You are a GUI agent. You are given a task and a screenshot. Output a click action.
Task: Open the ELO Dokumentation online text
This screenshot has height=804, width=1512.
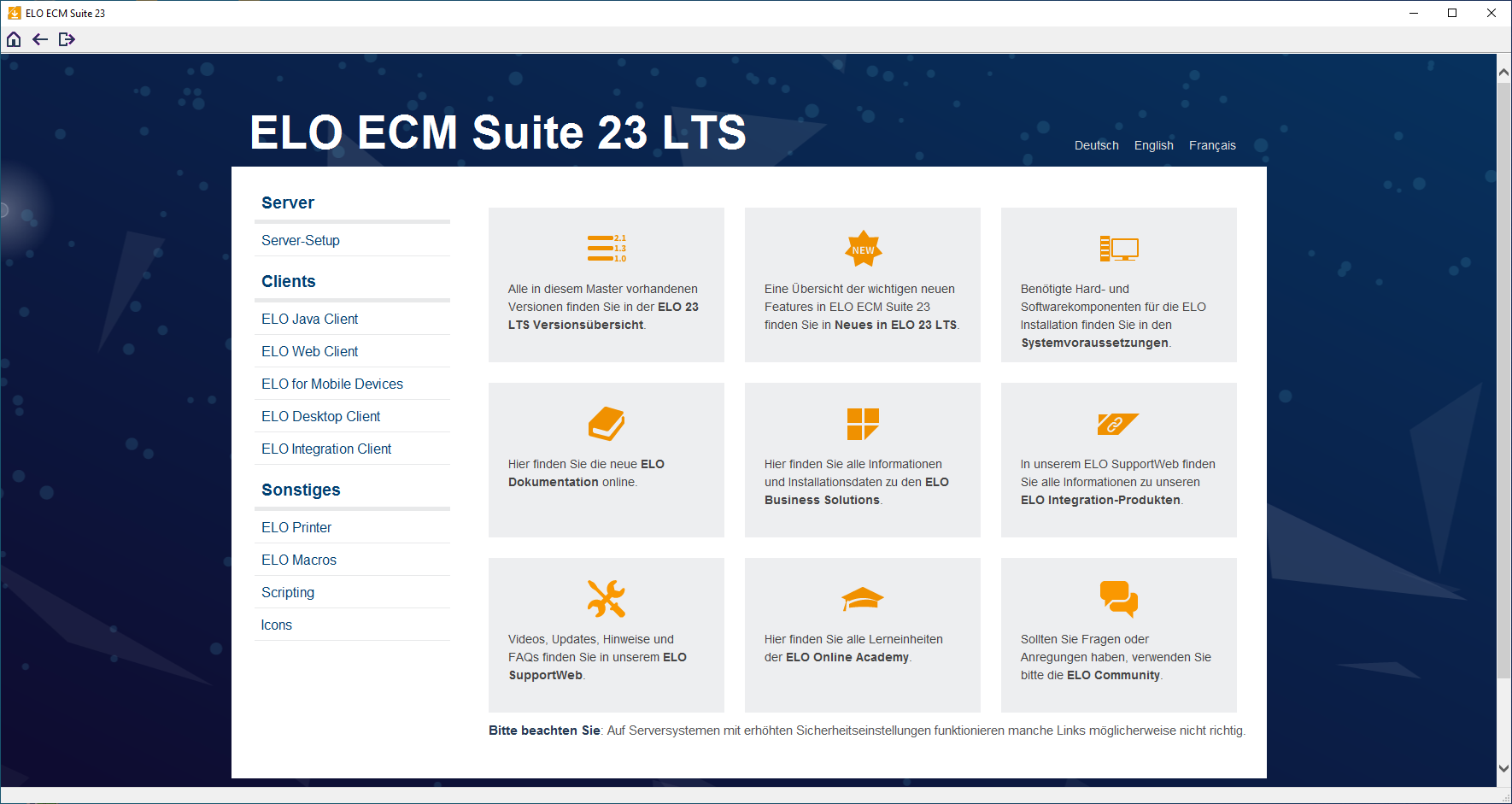point(586,473)
